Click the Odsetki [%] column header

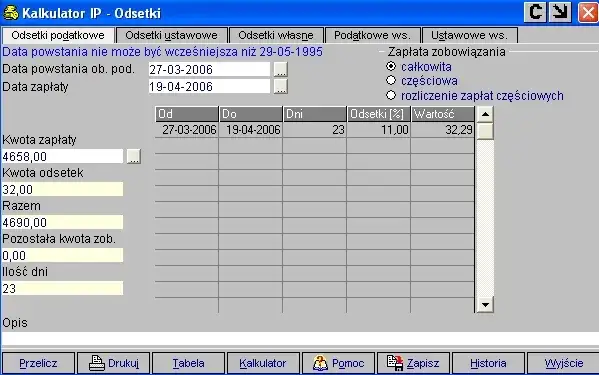pyautogui.click(x=379, y=114)
